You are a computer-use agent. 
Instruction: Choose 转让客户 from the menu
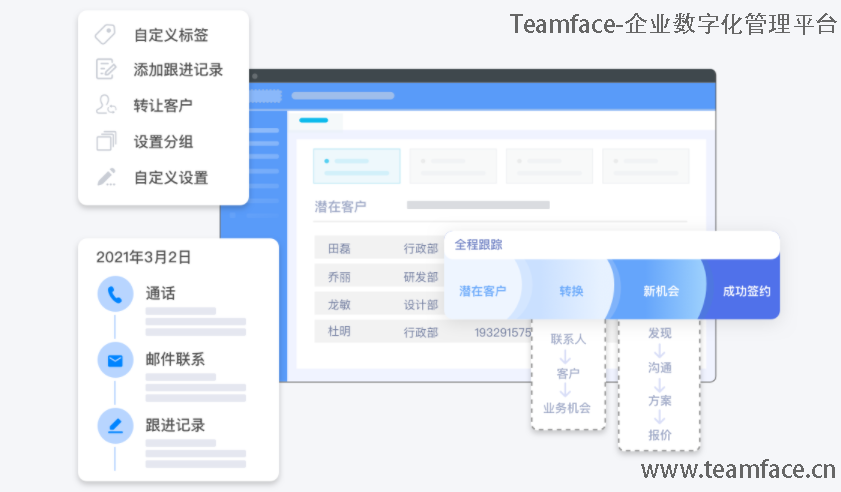(x=163, y=105)
